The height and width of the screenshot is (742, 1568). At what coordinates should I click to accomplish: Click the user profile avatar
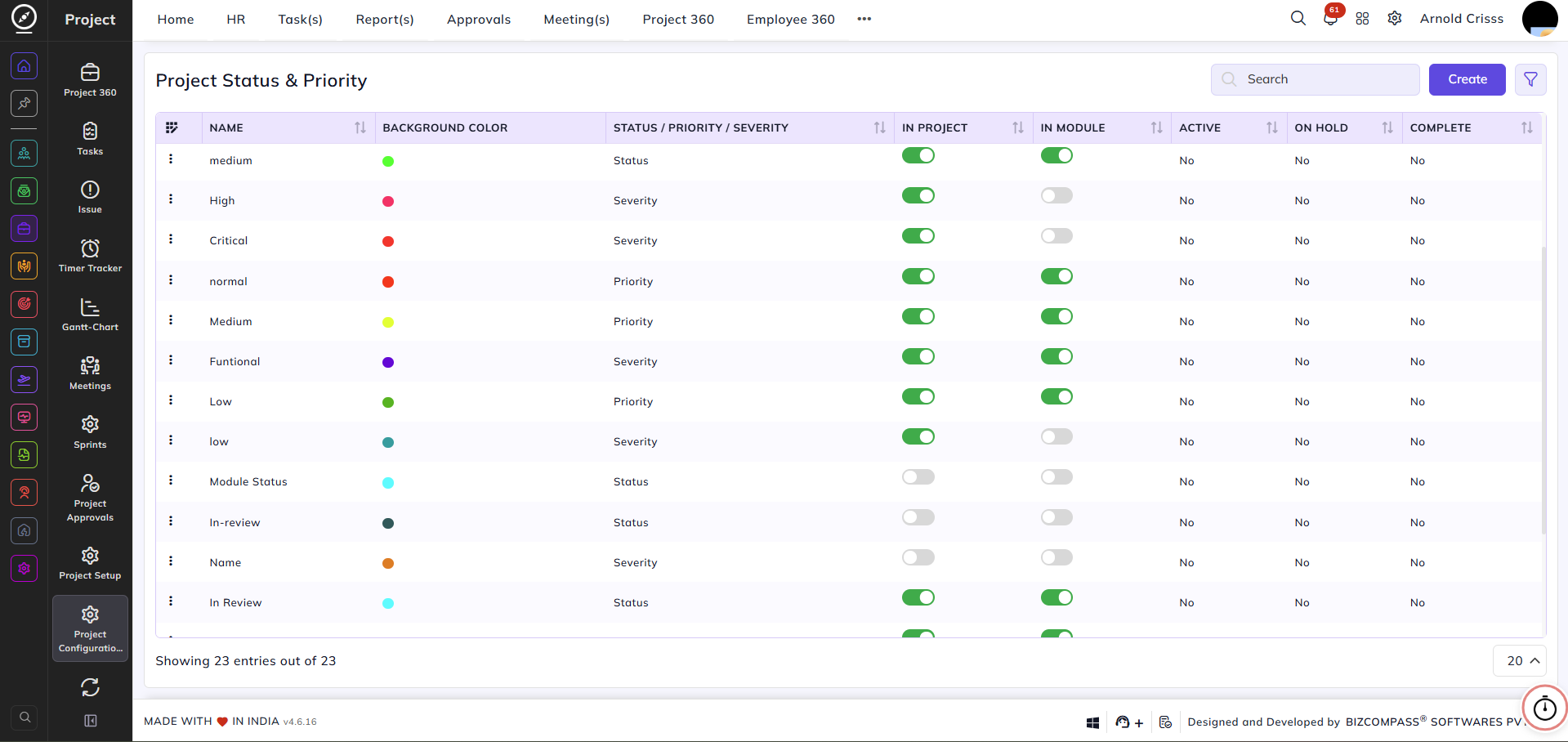pyautogui.click(x=1540, y=18)
